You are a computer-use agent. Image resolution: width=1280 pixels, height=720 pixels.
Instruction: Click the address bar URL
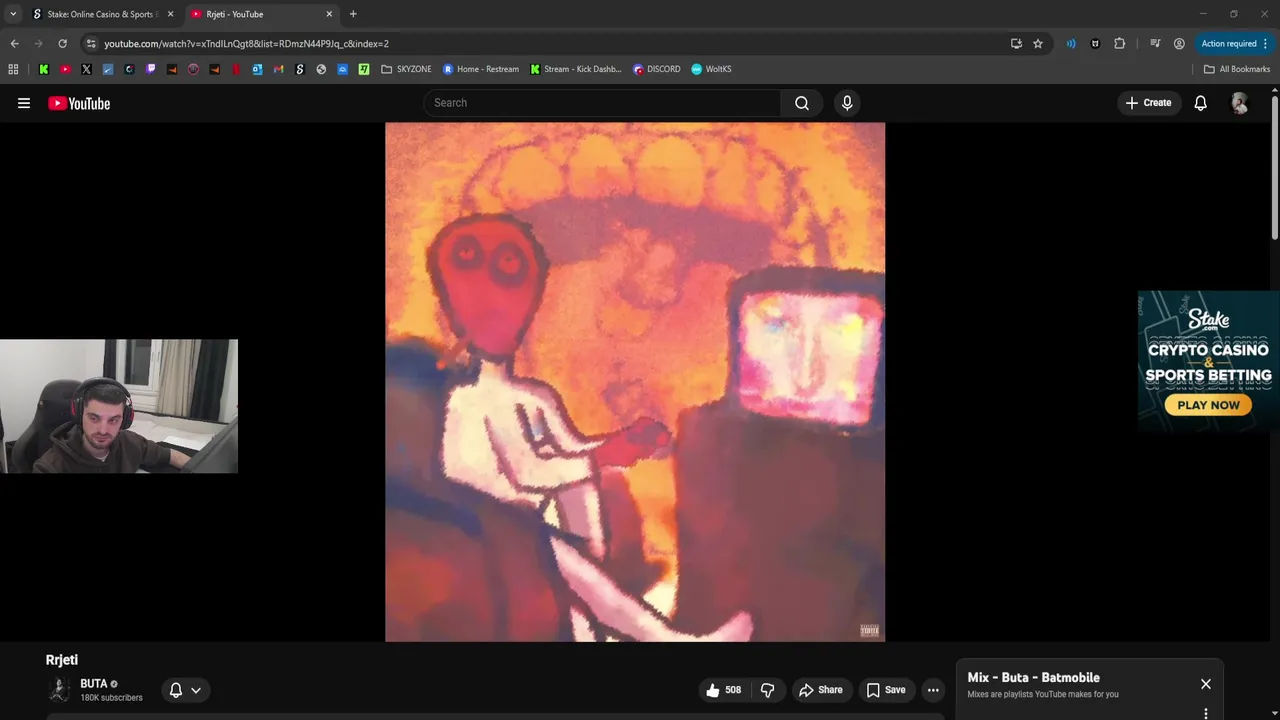246,44
